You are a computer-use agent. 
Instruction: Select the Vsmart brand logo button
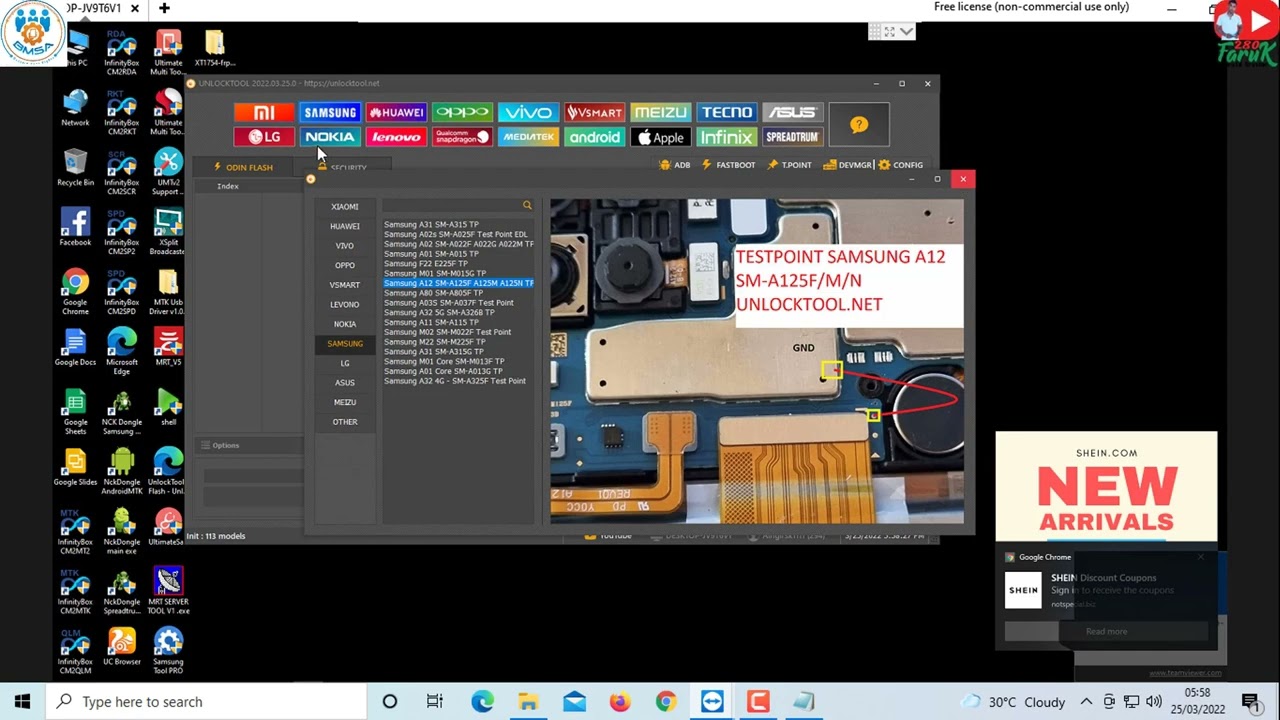[594, 113]
